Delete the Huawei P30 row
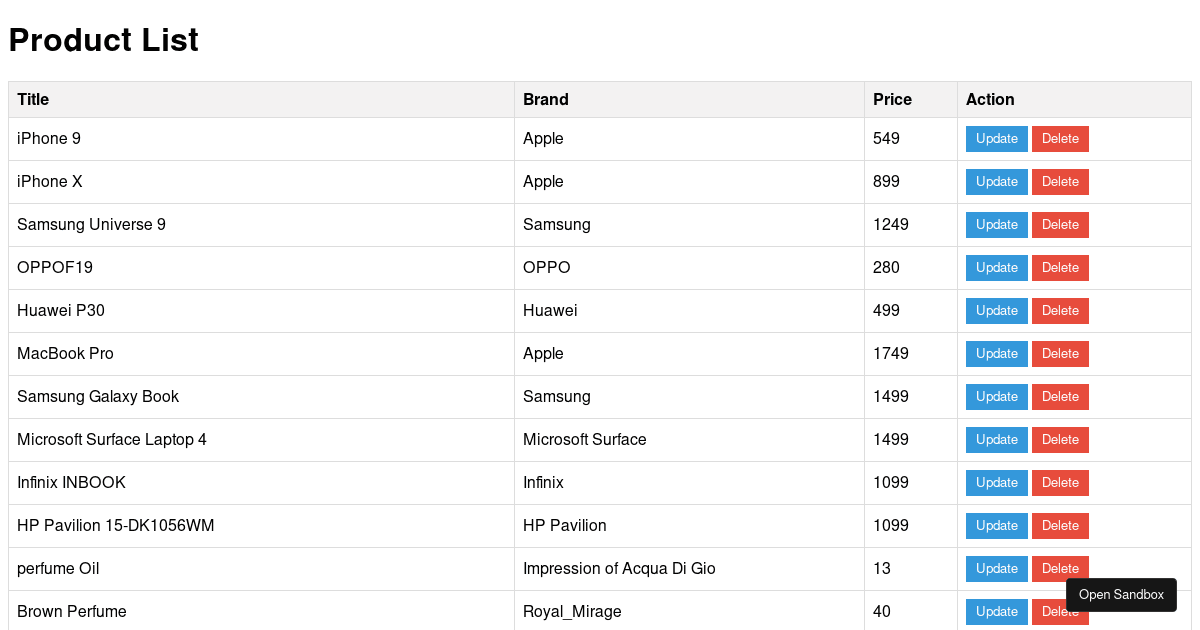The height and width of the screenshot is (630, 1200). pyautogui.click(x=1060, y=311)
